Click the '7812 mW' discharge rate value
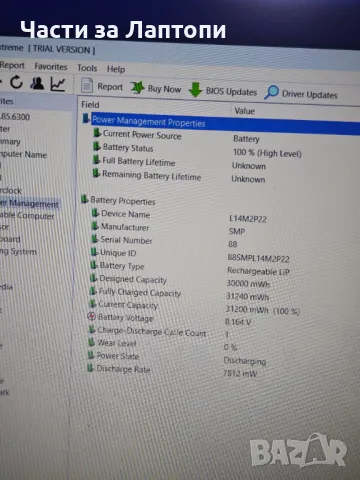360x480 pixels. (240, 373)
